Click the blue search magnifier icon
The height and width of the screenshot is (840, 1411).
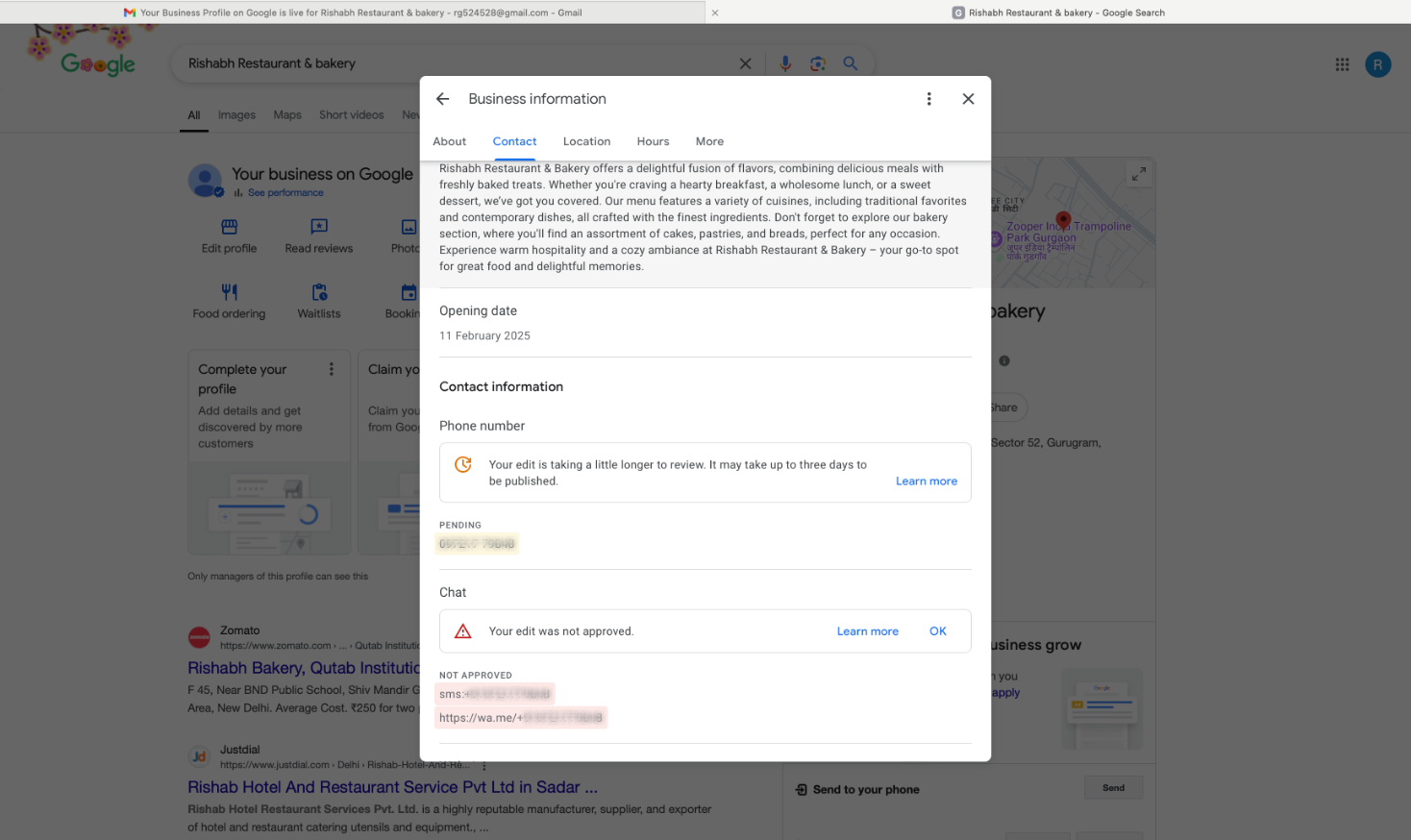(x=851, y=63)
